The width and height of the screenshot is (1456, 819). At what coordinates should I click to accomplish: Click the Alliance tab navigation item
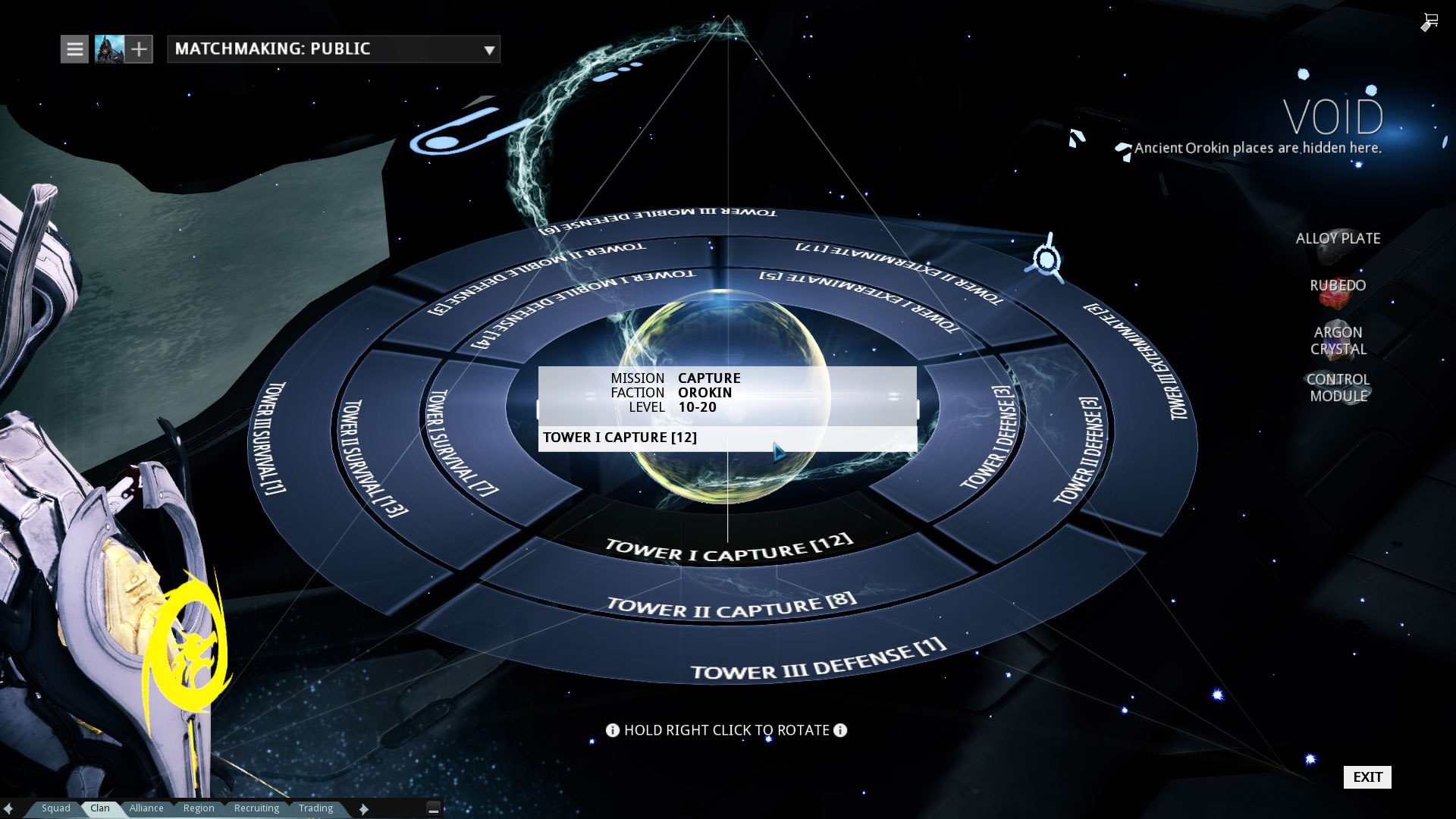146,808
